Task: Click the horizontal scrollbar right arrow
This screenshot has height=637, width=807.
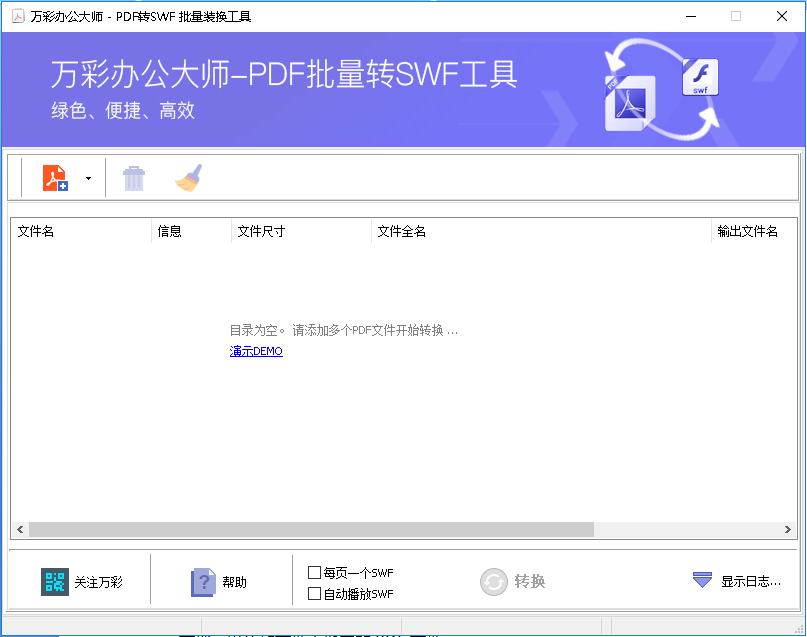Action: pyautogui.click(x=785, y=529)
